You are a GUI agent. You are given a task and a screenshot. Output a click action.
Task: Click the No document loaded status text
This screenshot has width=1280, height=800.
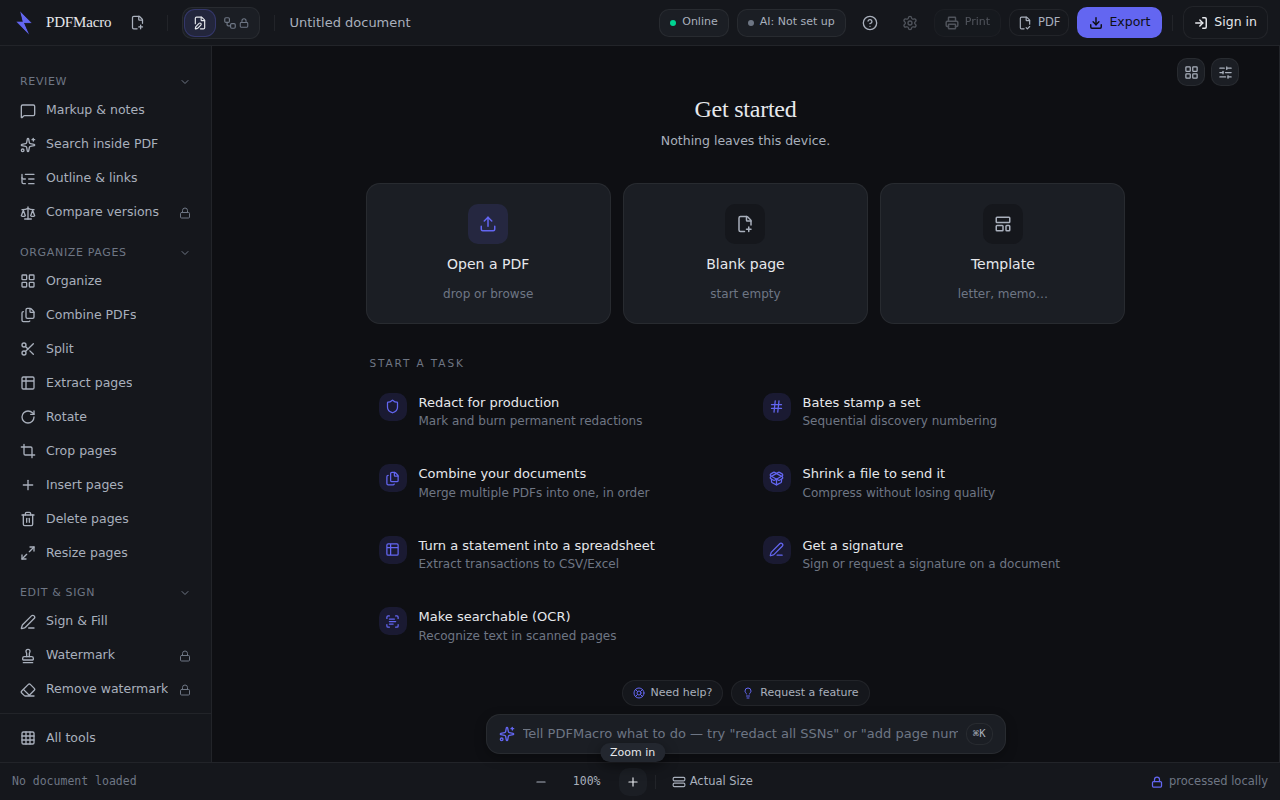point(74,781)
